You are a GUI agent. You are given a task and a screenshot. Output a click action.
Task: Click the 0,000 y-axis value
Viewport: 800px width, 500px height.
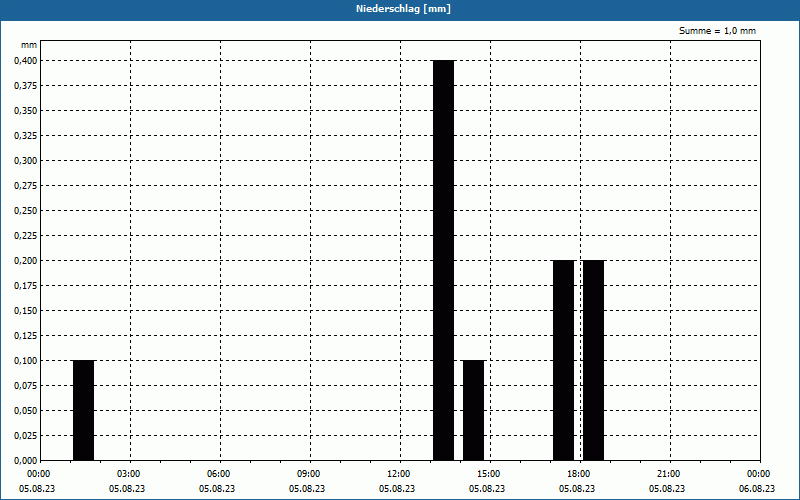[x=26, y=461]
